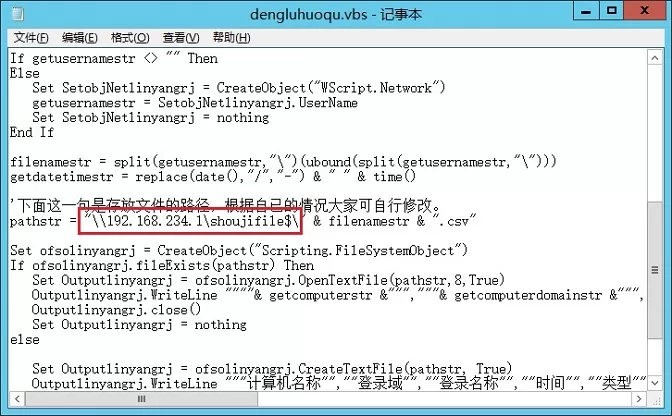Click the Scripting.FileSystemObject text in code
This screenshot has height=416, width=672.
(x=357, y=250)
